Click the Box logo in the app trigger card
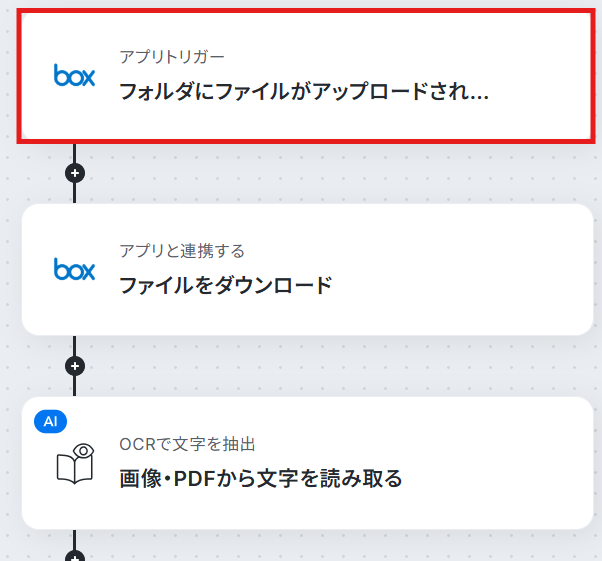This screenshot has width=602, height=561. tap(74, 75)
